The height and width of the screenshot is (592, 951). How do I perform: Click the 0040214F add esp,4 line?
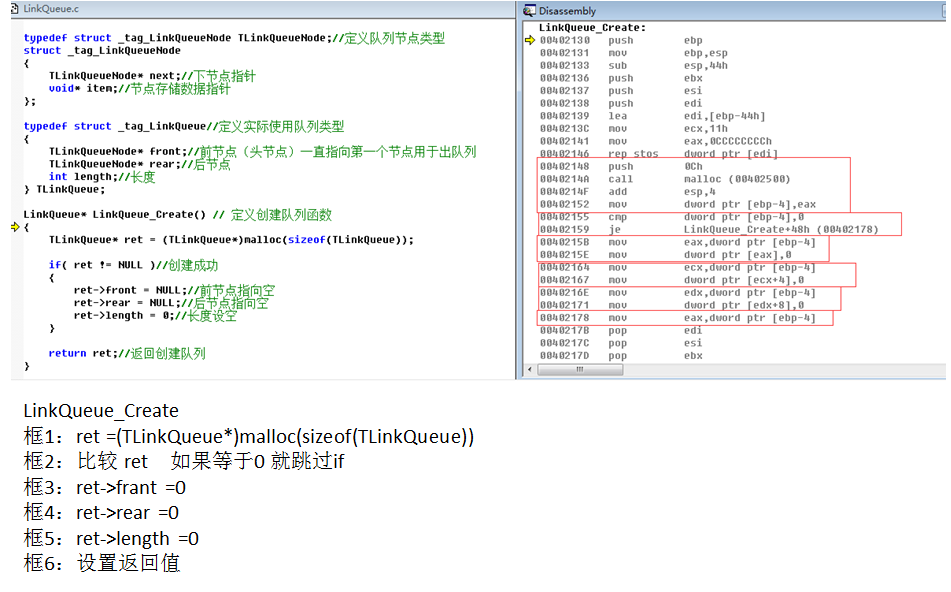pyautogui.click(x=628, y=192)
